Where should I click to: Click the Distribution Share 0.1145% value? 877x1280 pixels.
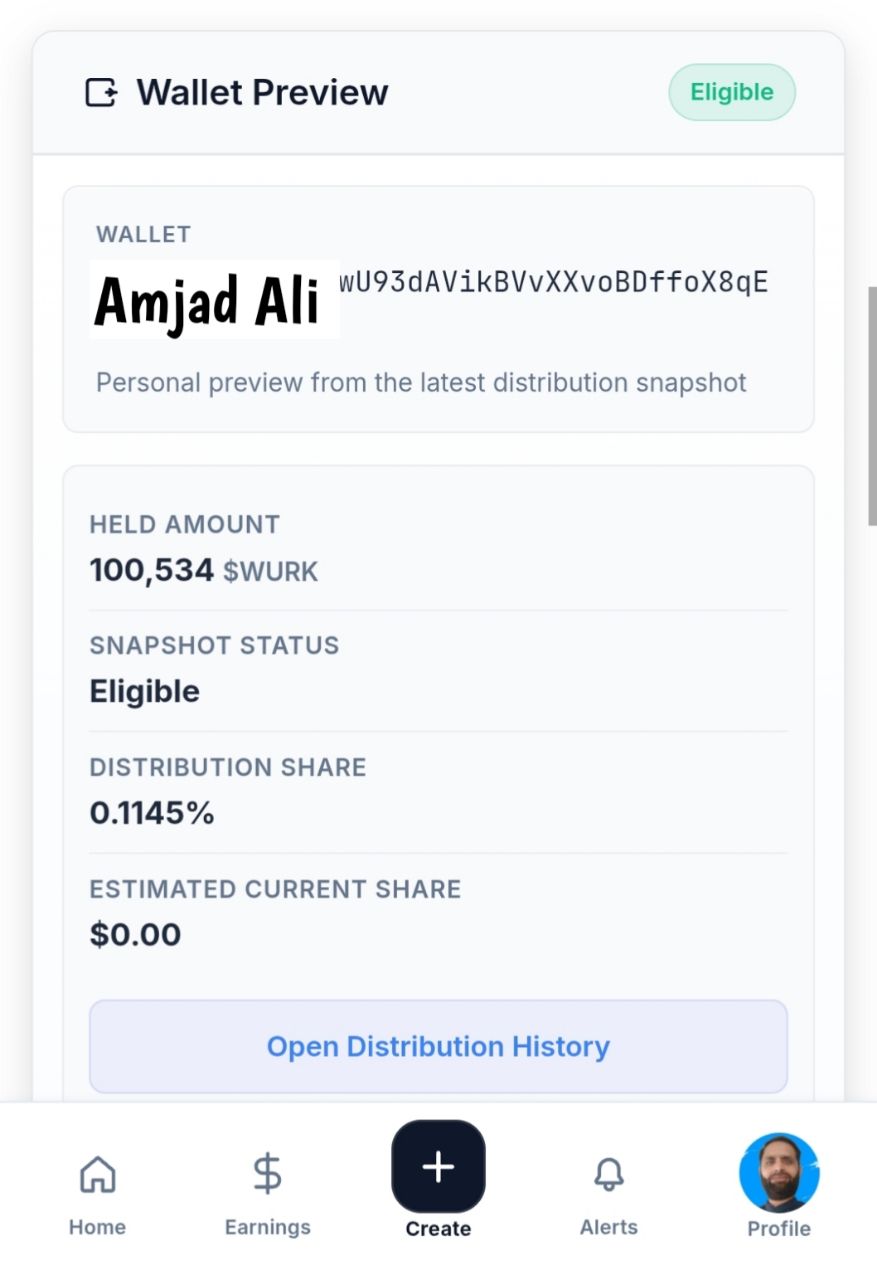[x=152, y=813]
